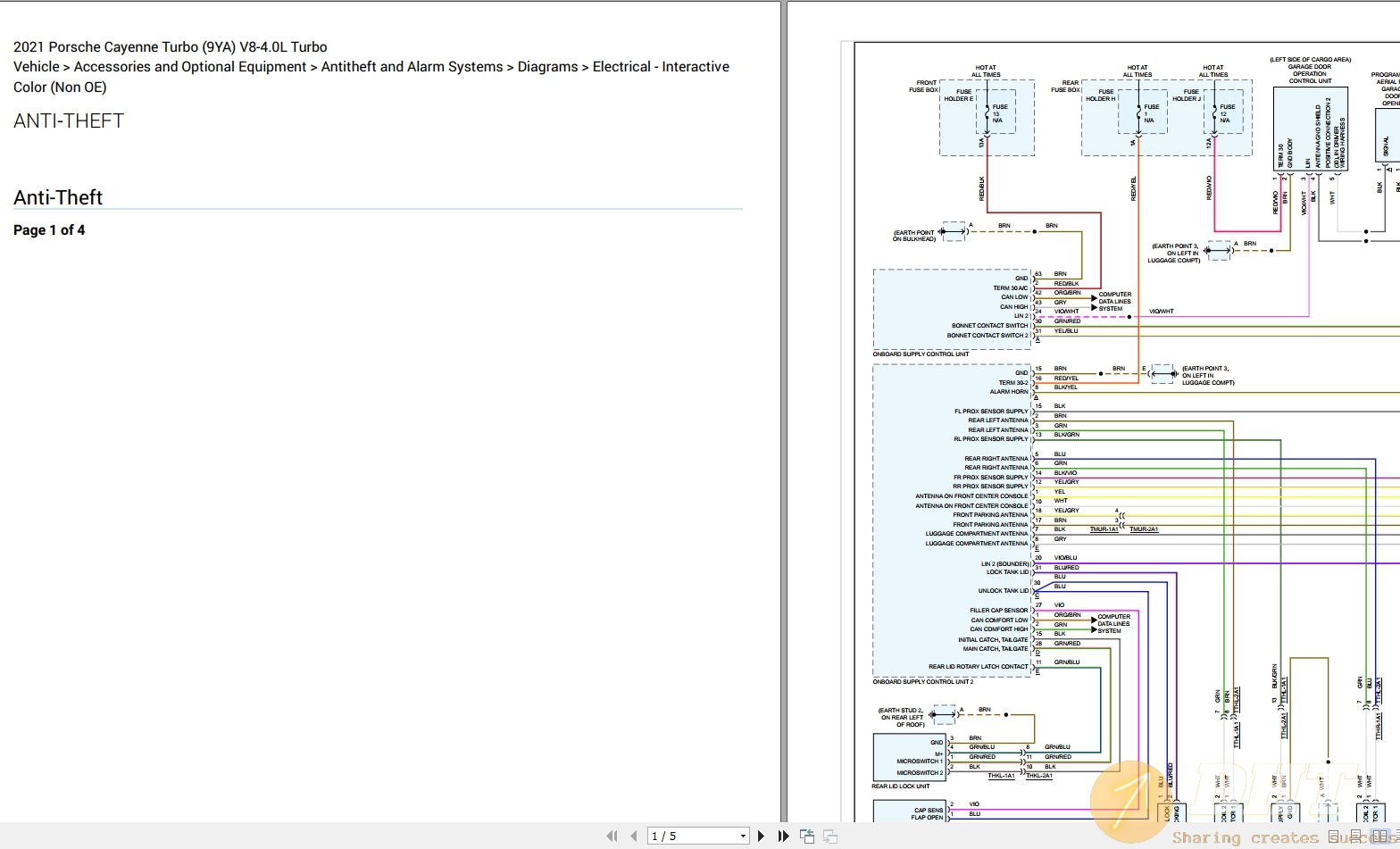Click the 'Page 1 of 4' text

pos(49,230)
